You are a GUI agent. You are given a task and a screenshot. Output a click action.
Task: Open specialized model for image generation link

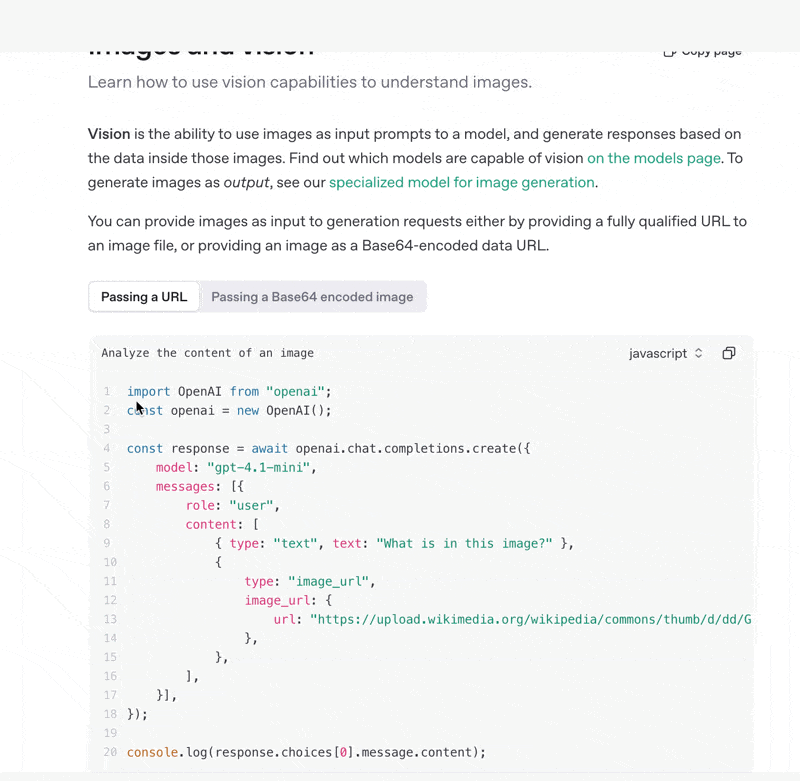[462, 183]
